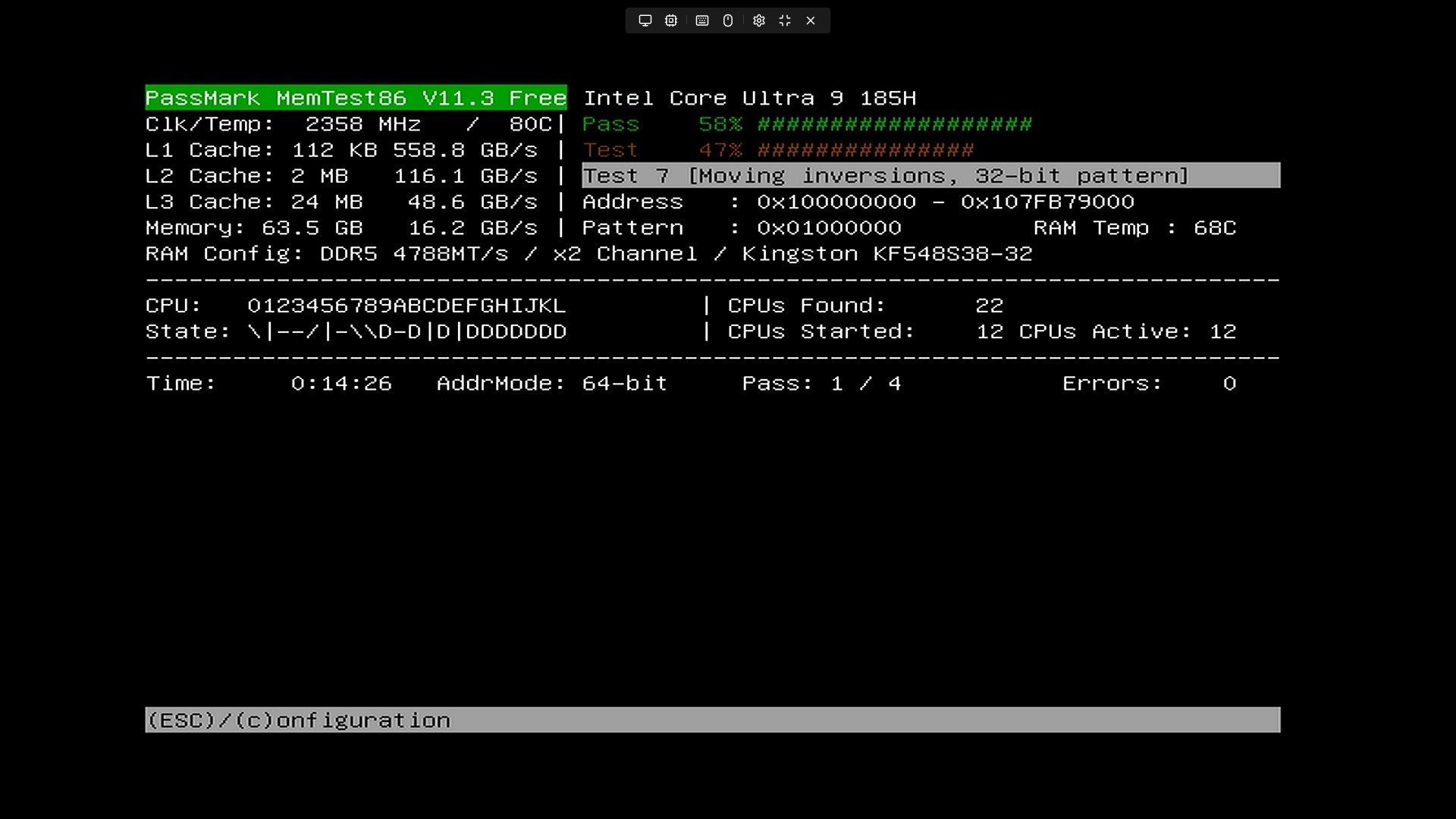Click the Intel Core Ultra 9 185H label
Screen dimensions: 1456x819
(x=749, y=99)
